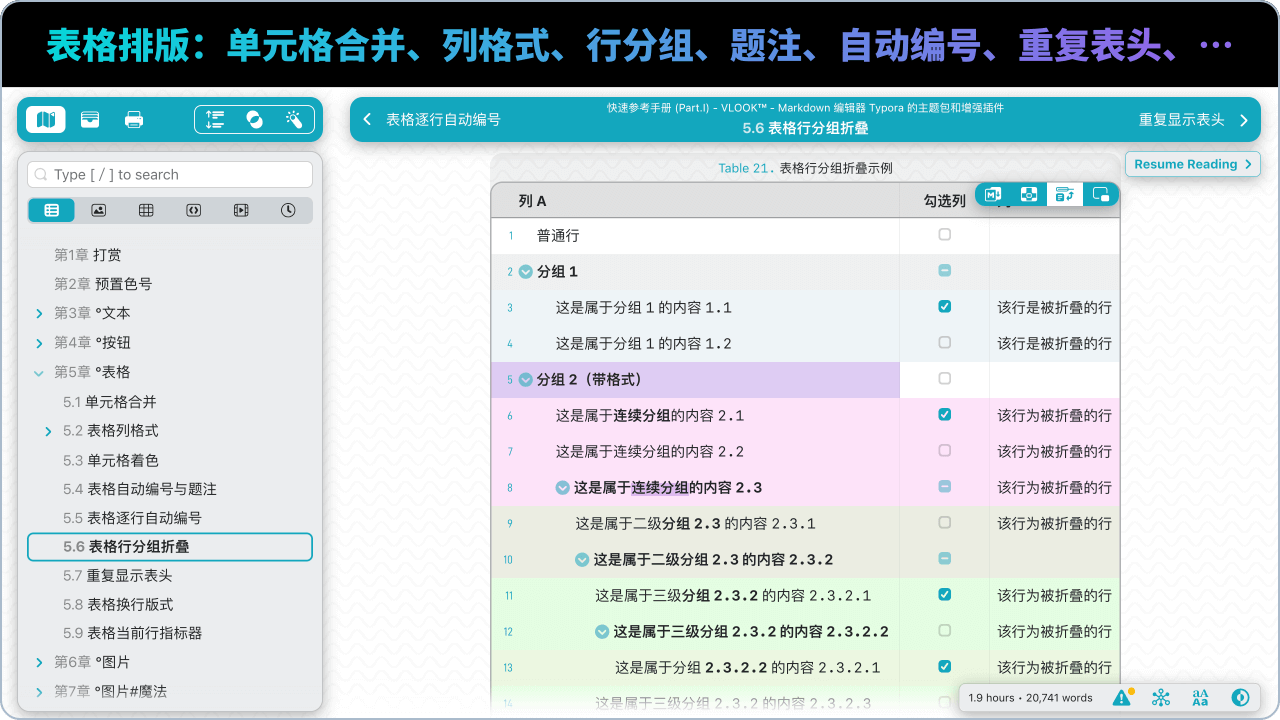Click the Resume Reading button

1193,164
